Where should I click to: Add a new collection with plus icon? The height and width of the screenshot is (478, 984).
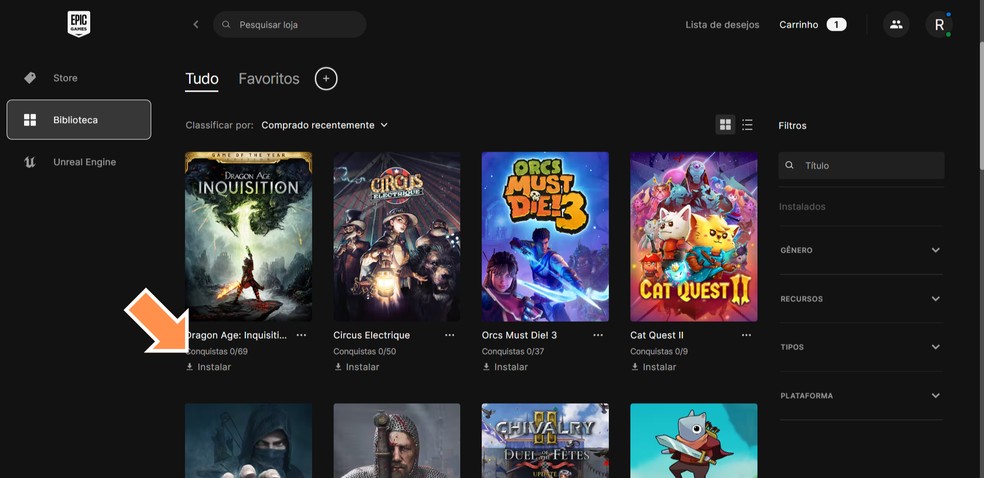[x=326, y=79]
